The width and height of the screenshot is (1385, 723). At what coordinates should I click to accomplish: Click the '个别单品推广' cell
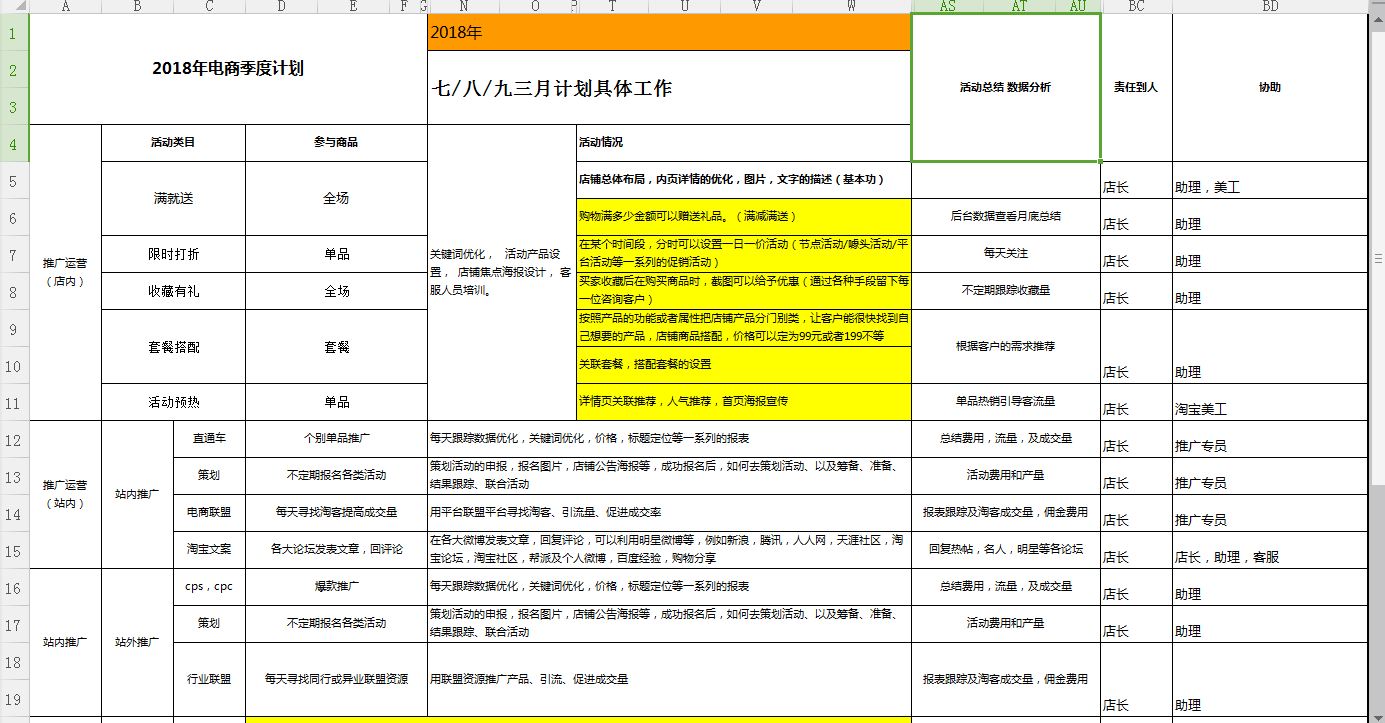click(336, 439)
